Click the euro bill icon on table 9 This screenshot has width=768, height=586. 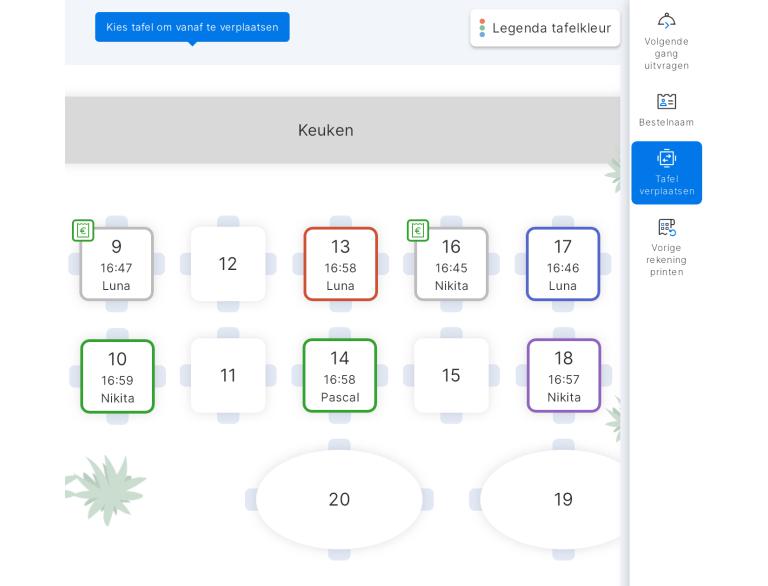tap(83, 231)
